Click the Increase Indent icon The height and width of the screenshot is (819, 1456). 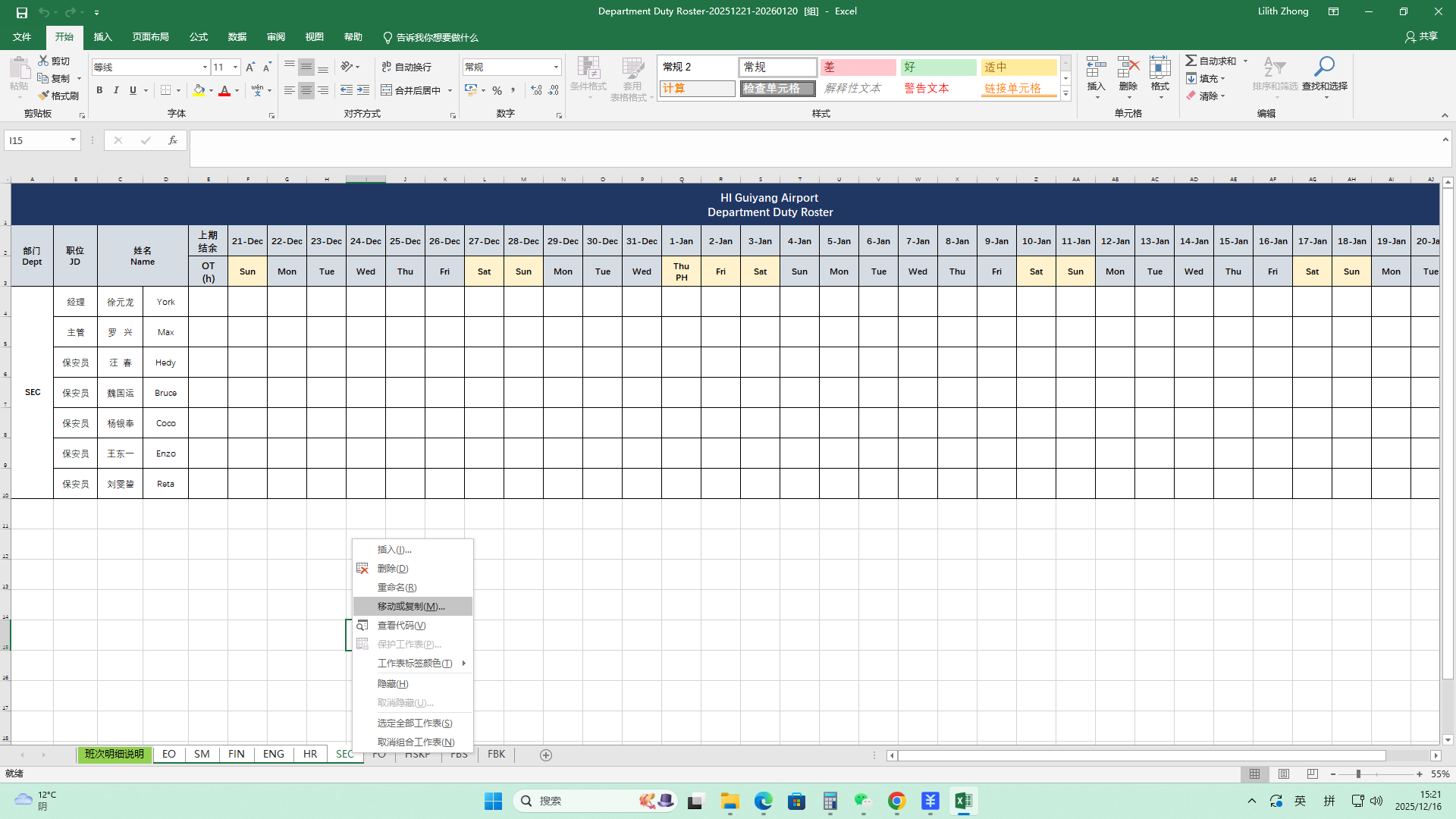(363, 90)
